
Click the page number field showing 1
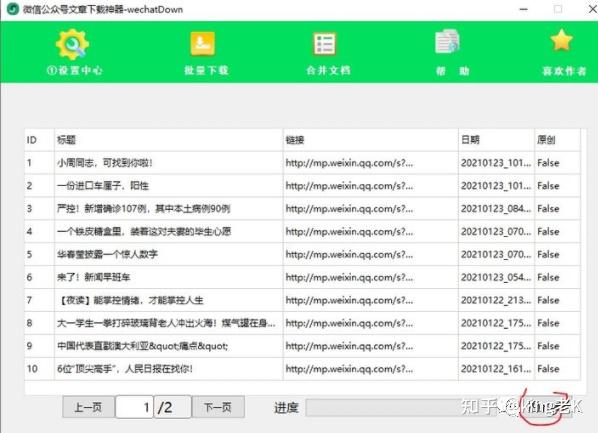coord(134,407)
